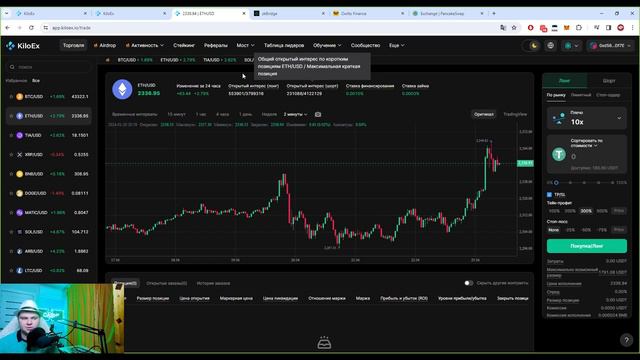Favorite DOGE/USD with its star

[11, 193]
